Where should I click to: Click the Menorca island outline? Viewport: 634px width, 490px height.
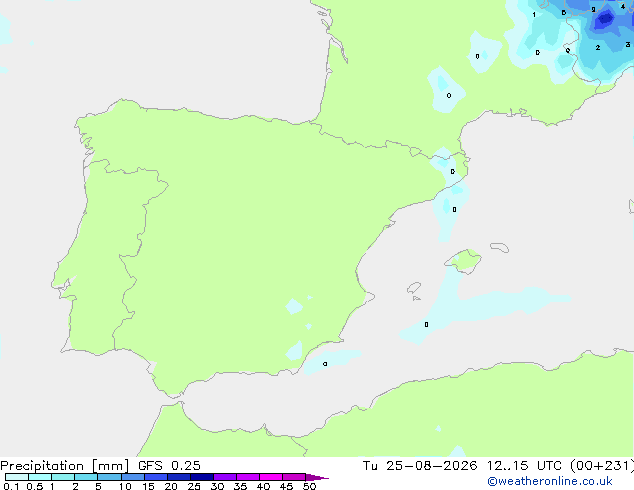(499, 247)
